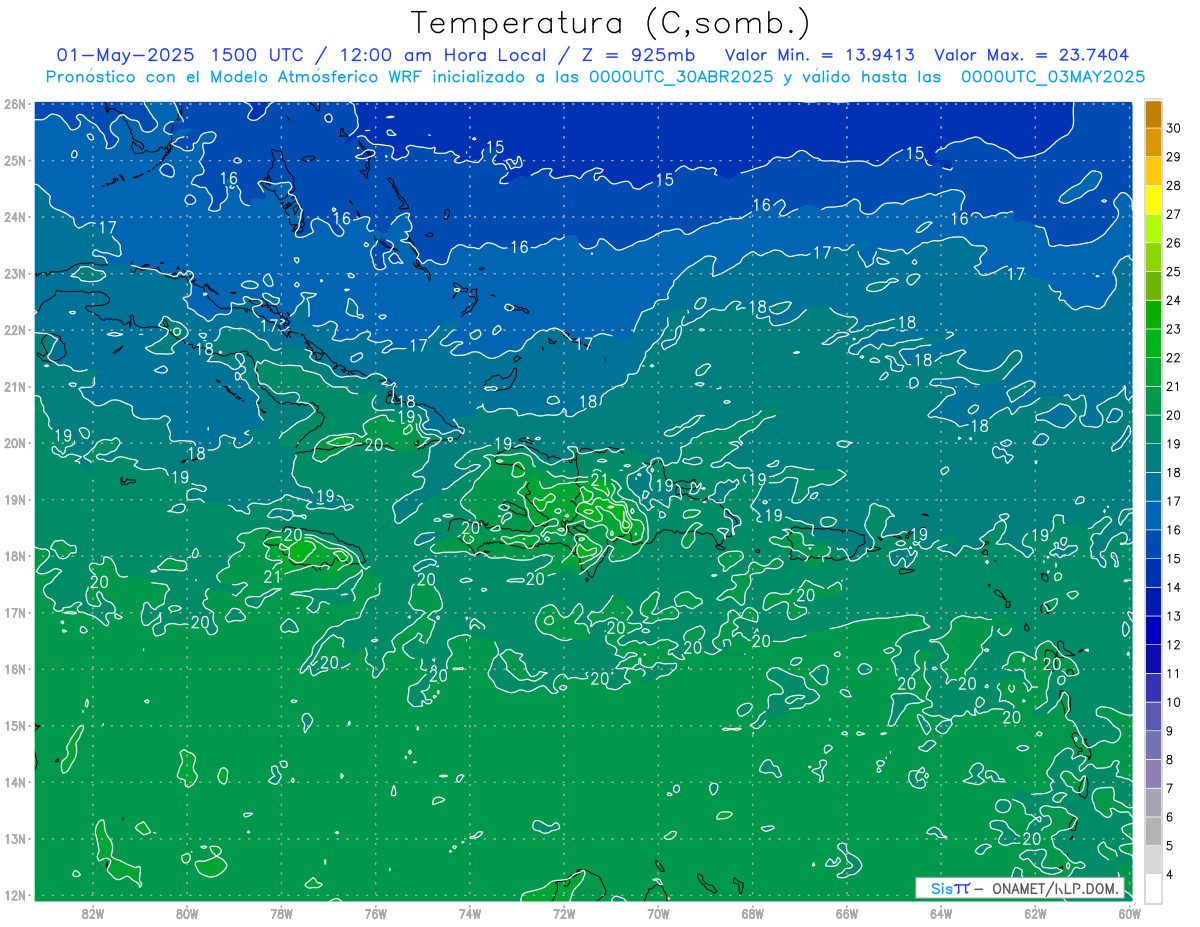Click the 17N latitude label
Screen dimensions: 1200x927
[x=14, y=612]
